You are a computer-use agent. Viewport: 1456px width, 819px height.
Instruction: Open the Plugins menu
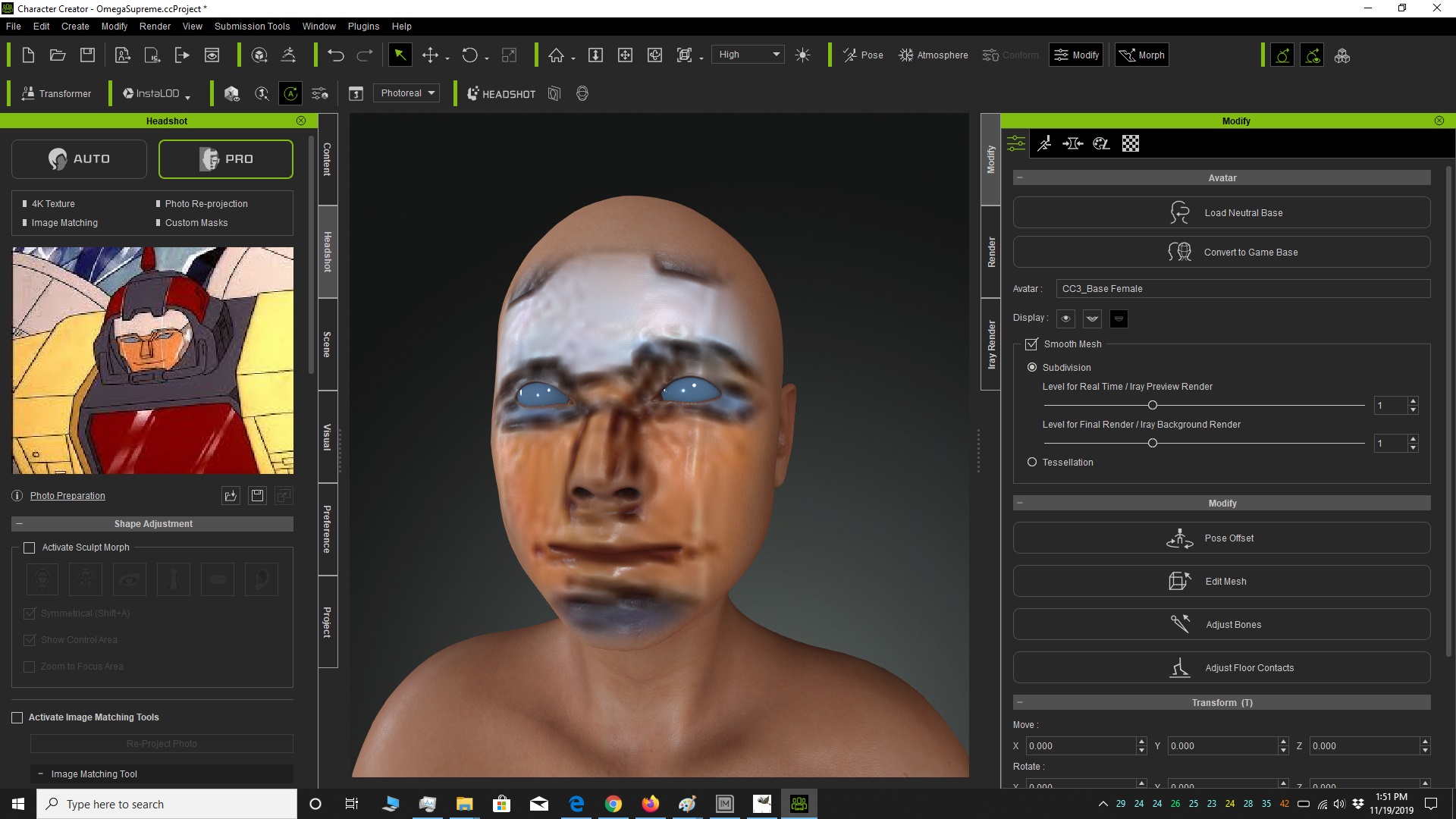point(363,26)
